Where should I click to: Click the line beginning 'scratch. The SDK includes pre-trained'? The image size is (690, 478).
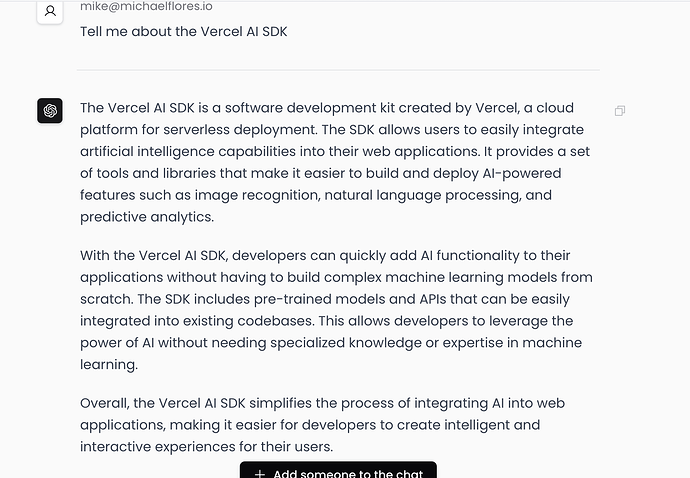pyautogui.click(x=325, y=299)
